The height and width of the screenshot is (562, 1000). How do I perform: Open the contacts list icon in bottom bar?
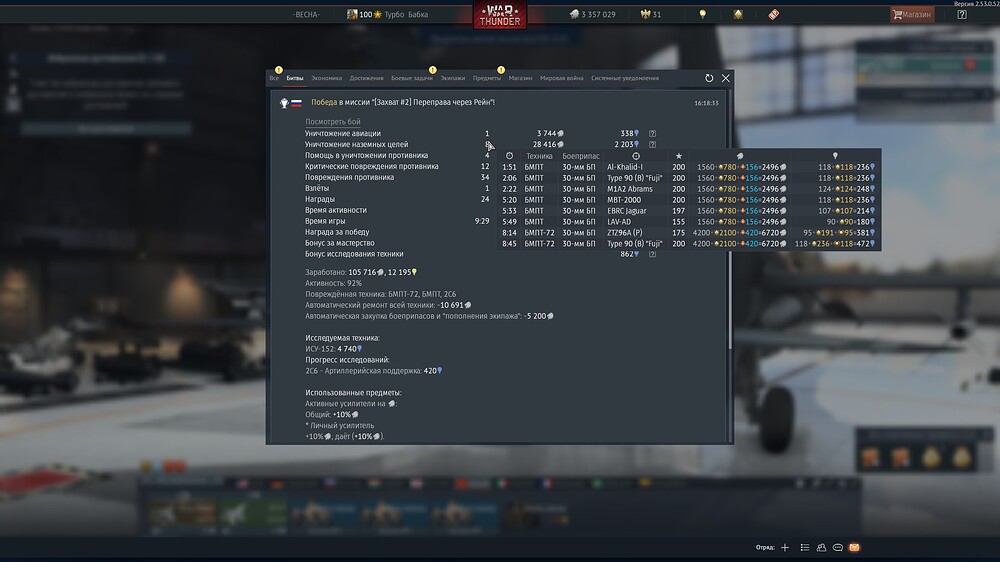[821, 548]
